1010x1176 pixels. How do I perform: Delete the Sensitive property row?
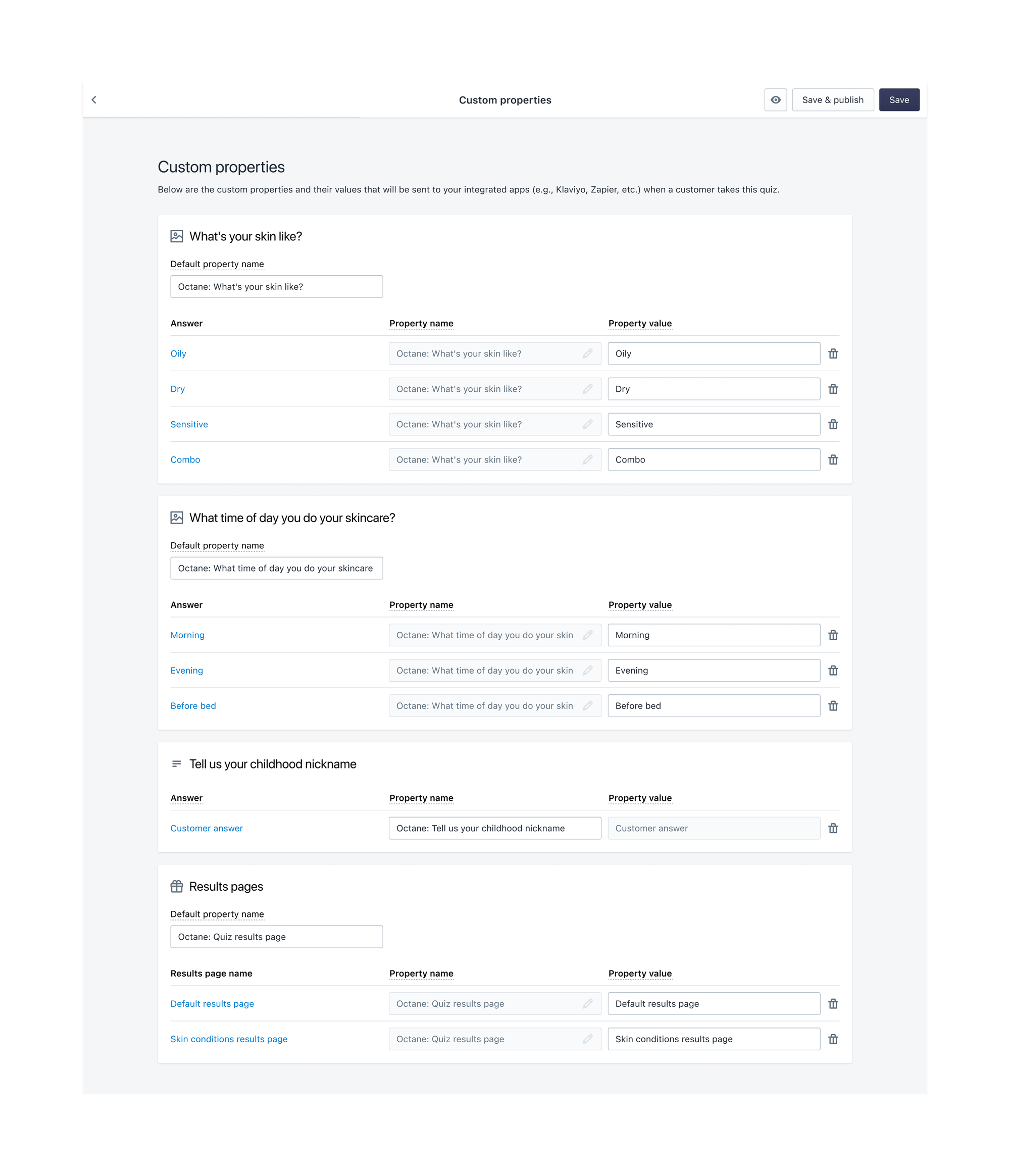833,425
